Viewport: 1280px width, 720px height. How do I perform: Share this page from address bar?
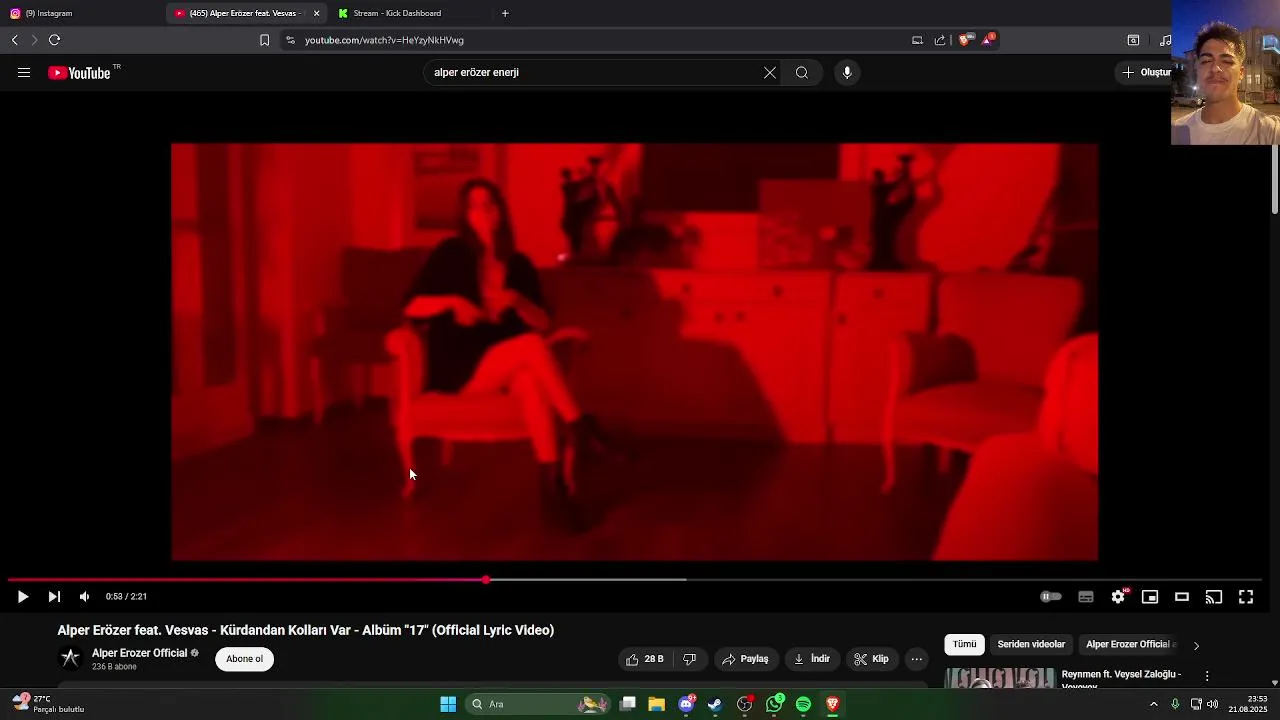point(940,40)
